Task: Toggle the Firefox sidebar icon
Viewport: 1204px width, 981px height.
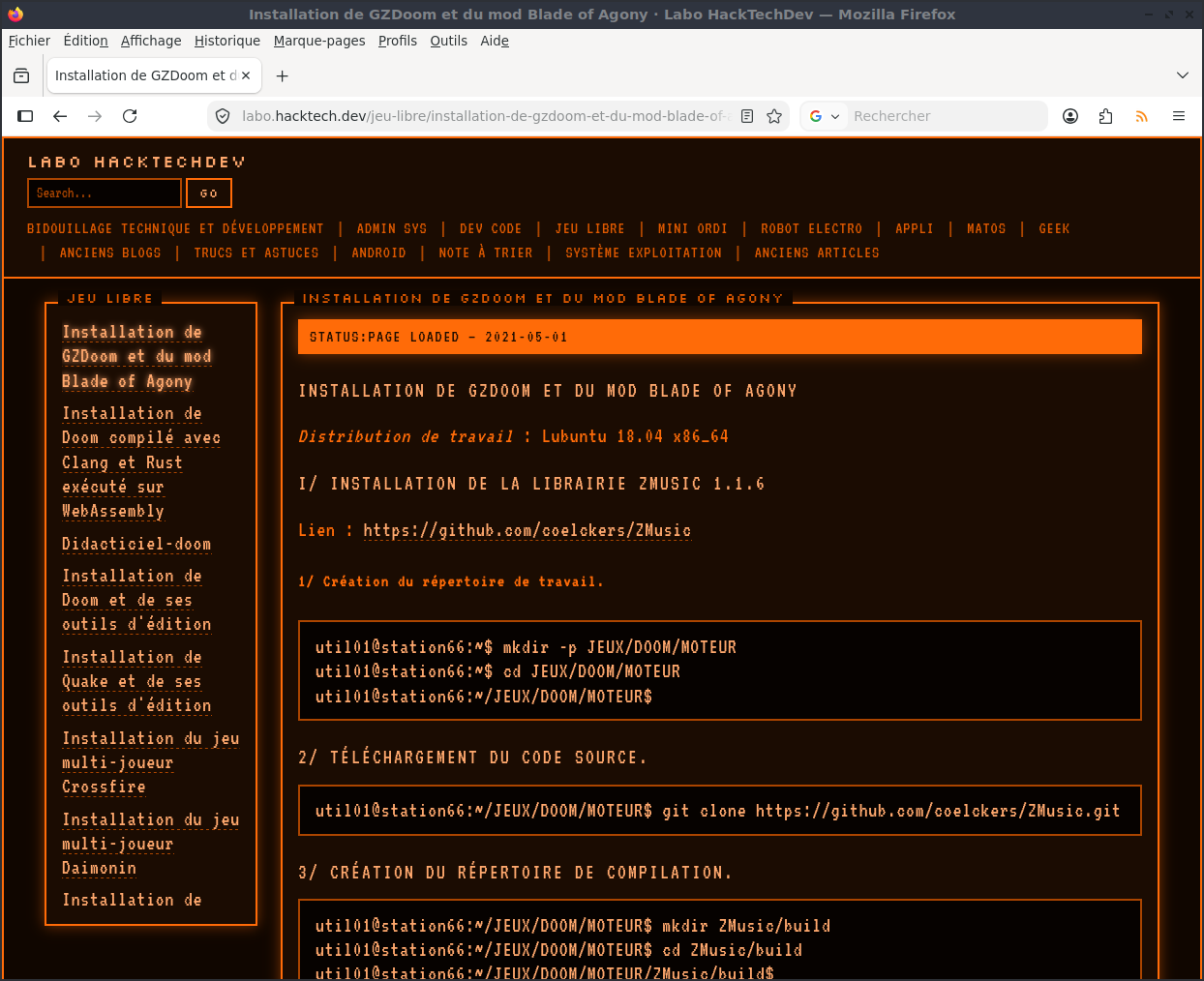Action: point(25,116)
